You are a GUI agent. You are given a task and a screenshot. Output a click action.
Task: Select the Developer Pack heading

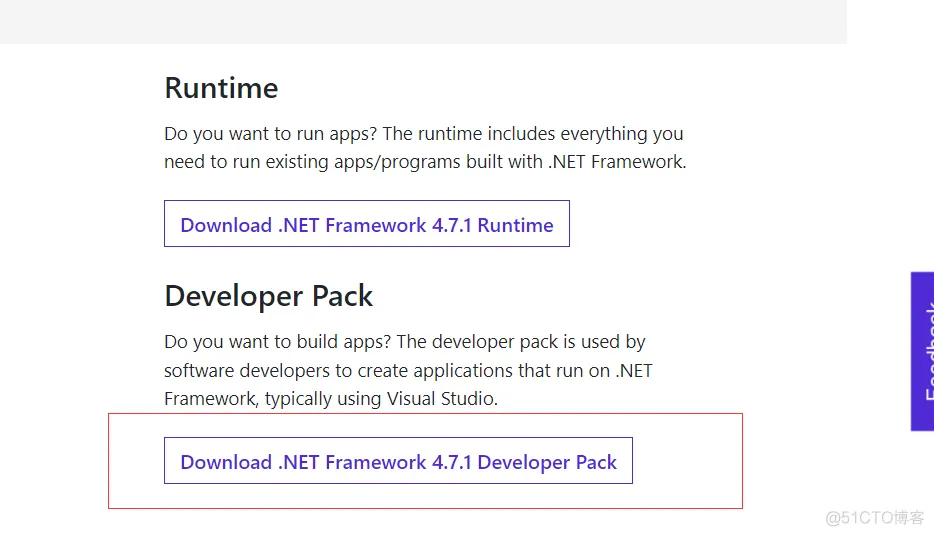269,296
